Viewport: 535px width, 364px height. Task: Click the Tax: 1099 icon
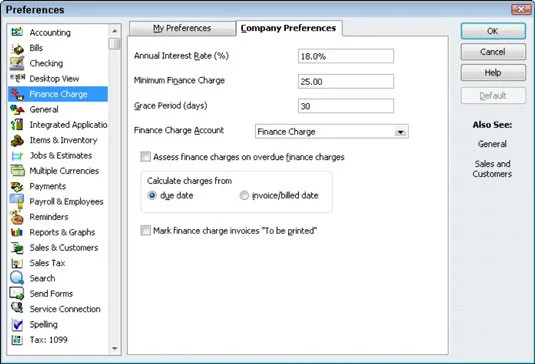click(17, 340)
